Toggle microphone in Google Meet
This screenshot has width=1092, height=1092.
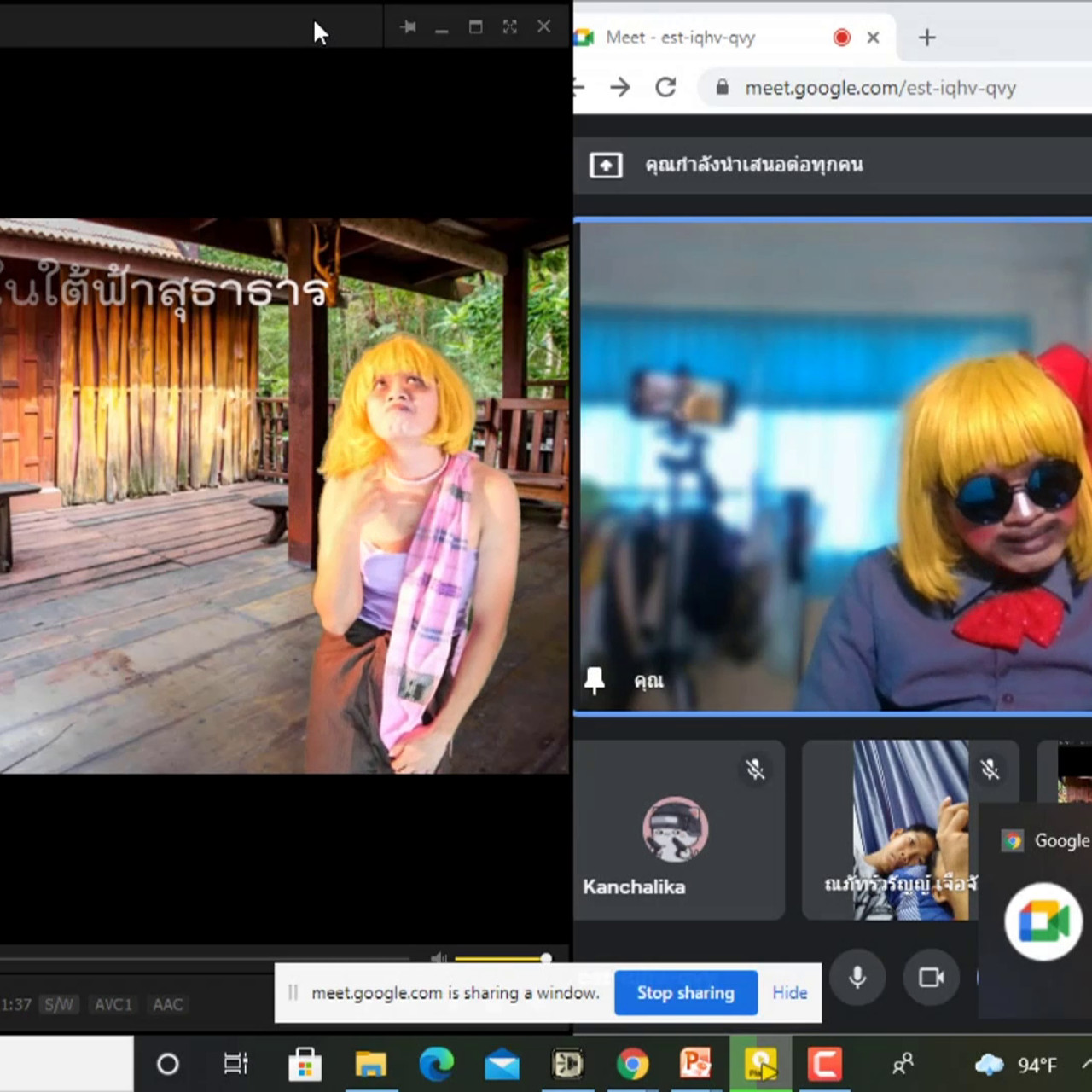pos(857,978)
